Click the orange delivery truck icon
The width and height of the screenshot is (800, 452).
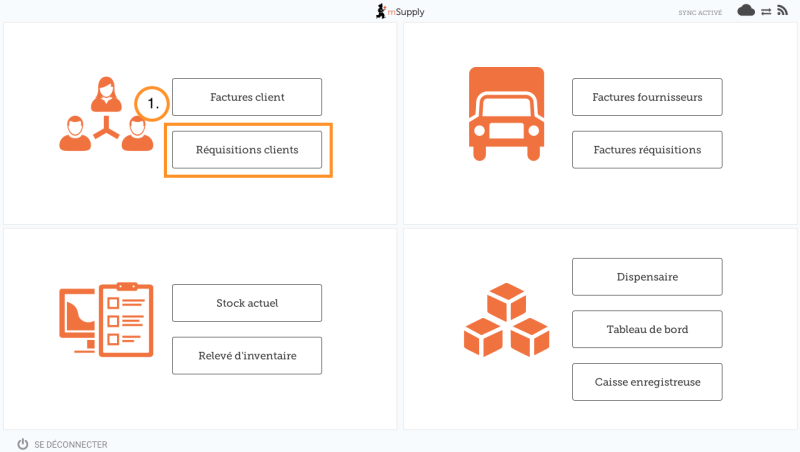[x=506, y=113]
